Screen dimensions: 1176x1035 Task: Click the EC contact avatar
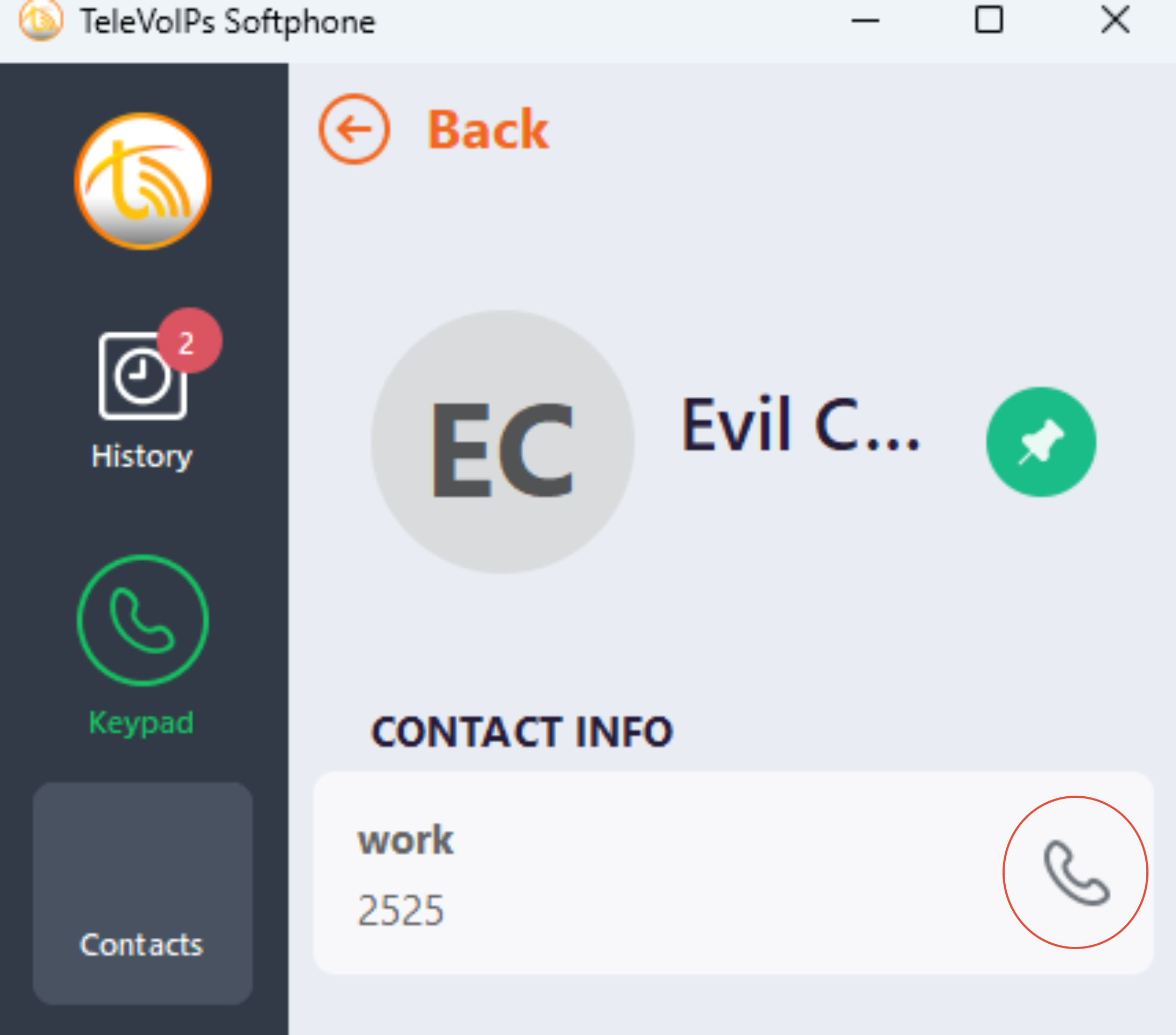tap(502, 441)
